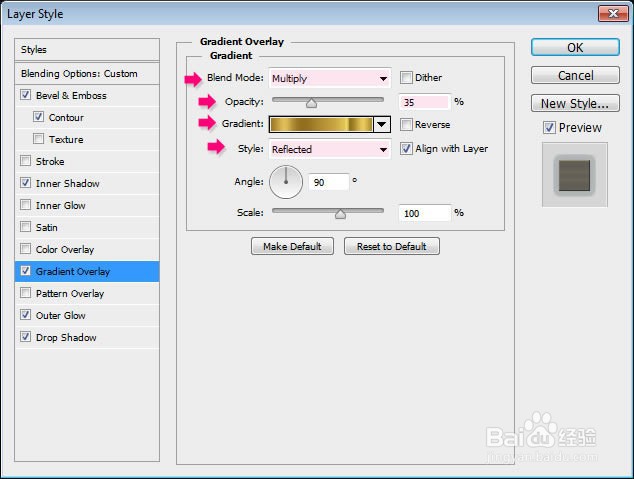Enable the Stroke effect checkbox

(x=25, y=161)
